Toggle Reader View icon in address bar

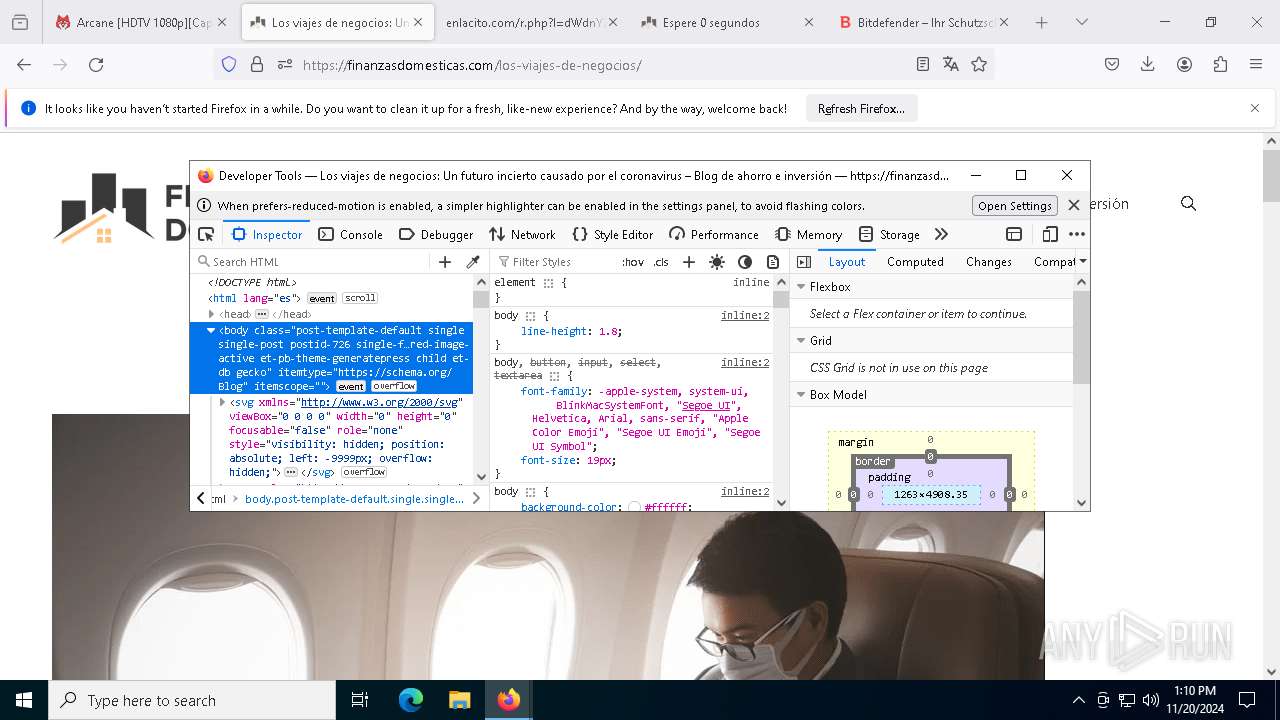tap(923, 64)
